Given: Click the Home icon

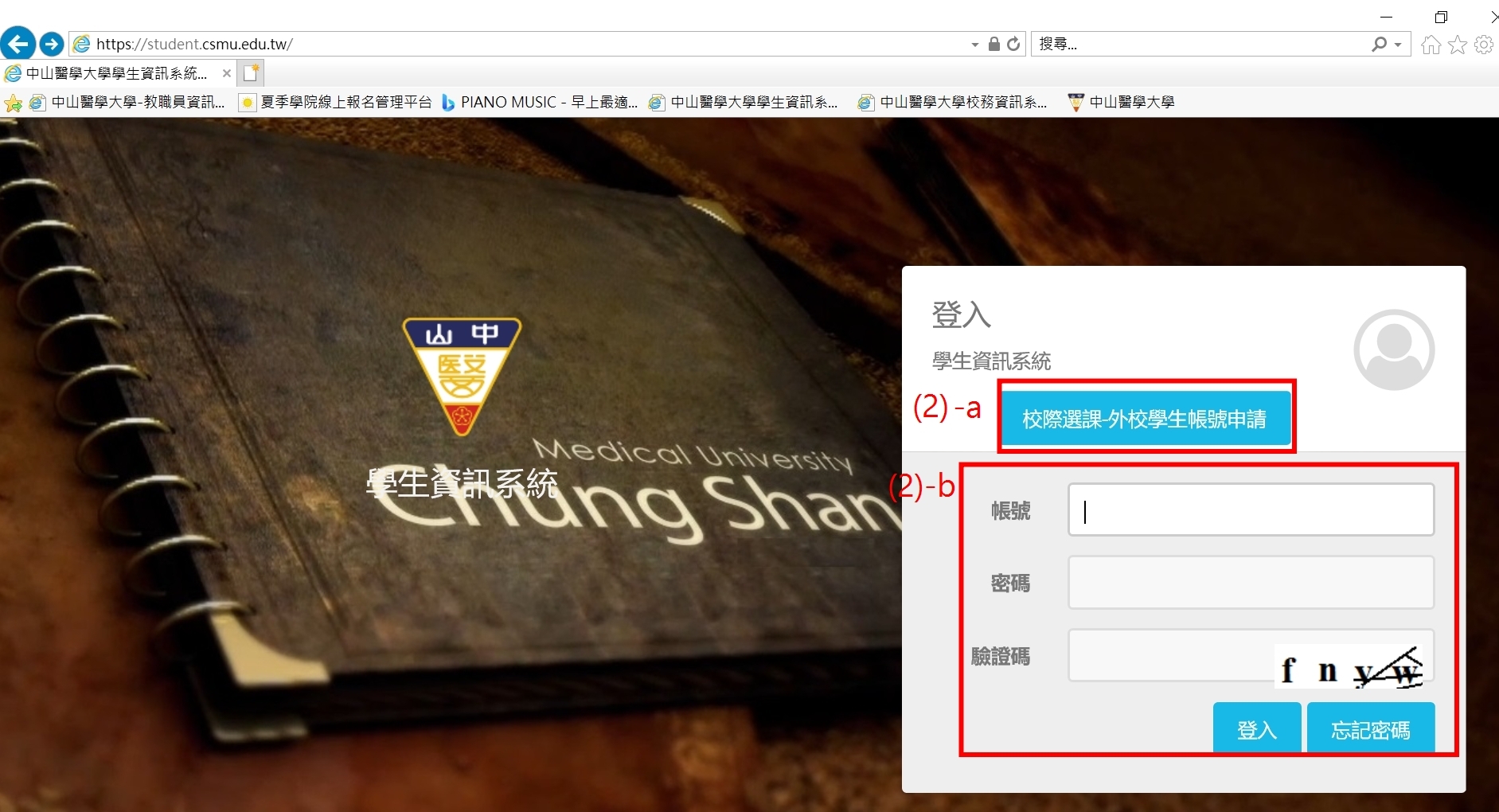Looking at the screenshot, I should click(1431, 45).
